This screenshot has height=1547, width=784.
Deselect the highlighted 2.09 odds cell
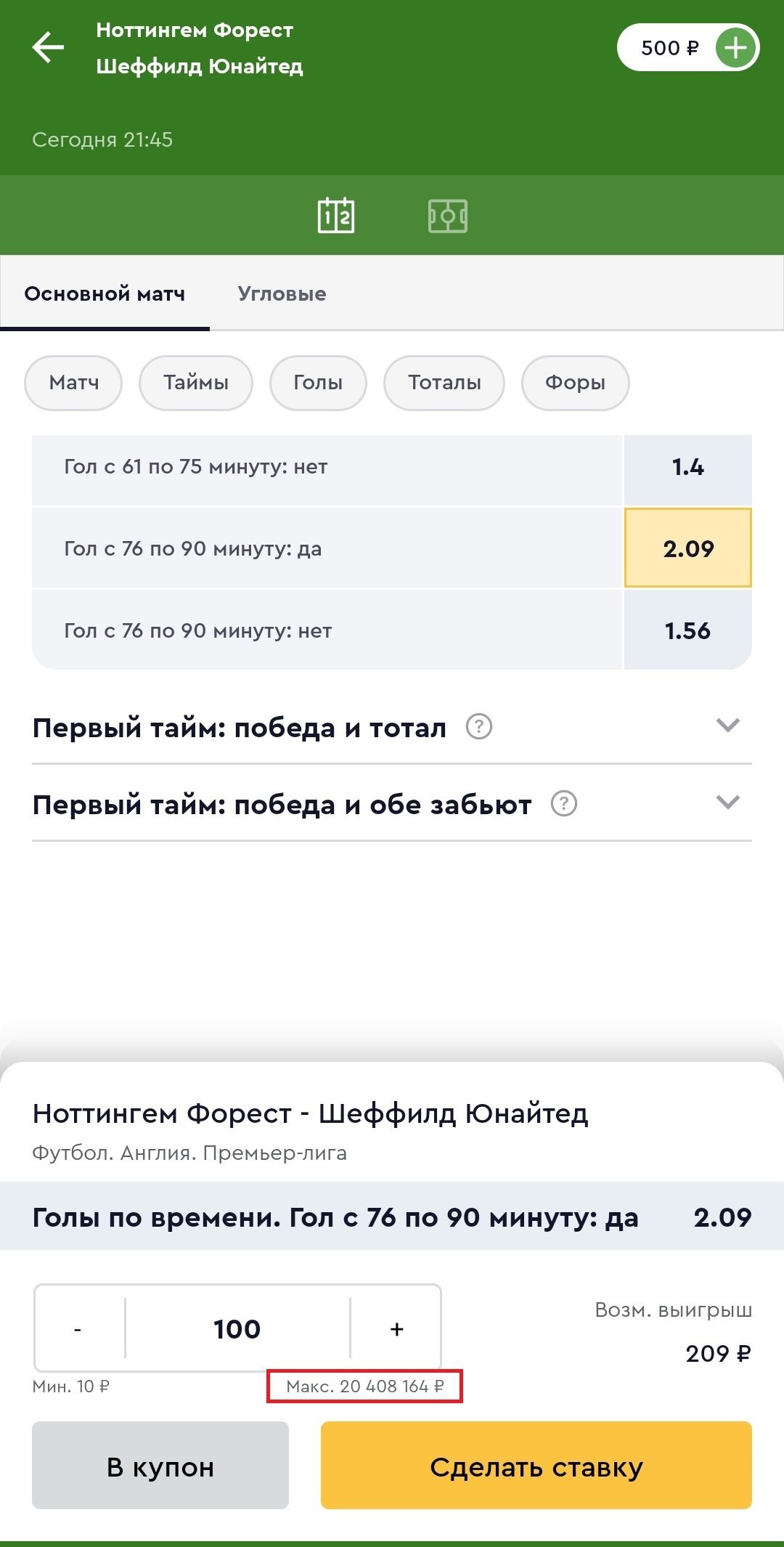point(687,548)
